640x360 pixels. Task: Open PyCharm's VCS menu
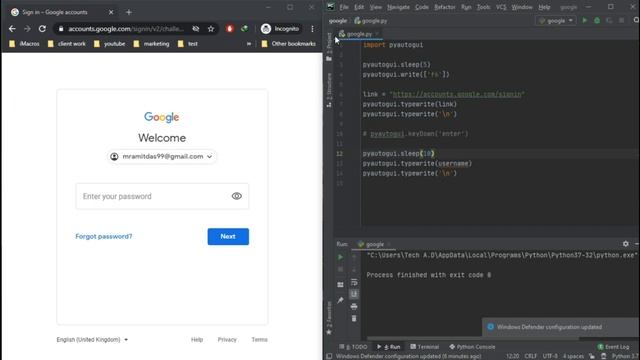click(x=501, y=7)
